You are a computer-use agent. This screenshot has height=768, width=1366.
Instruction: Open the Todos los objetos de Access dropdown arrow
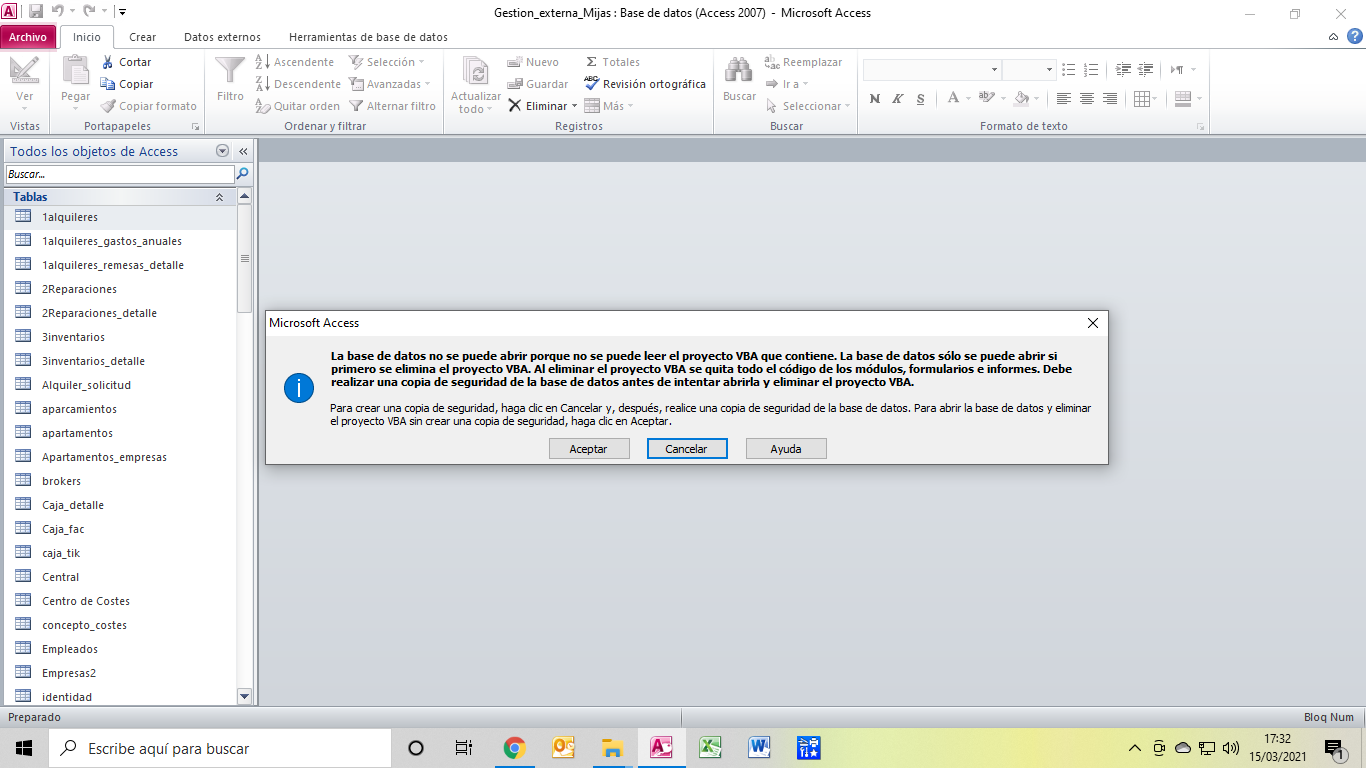pyautogui.click(x=222, y=151)
